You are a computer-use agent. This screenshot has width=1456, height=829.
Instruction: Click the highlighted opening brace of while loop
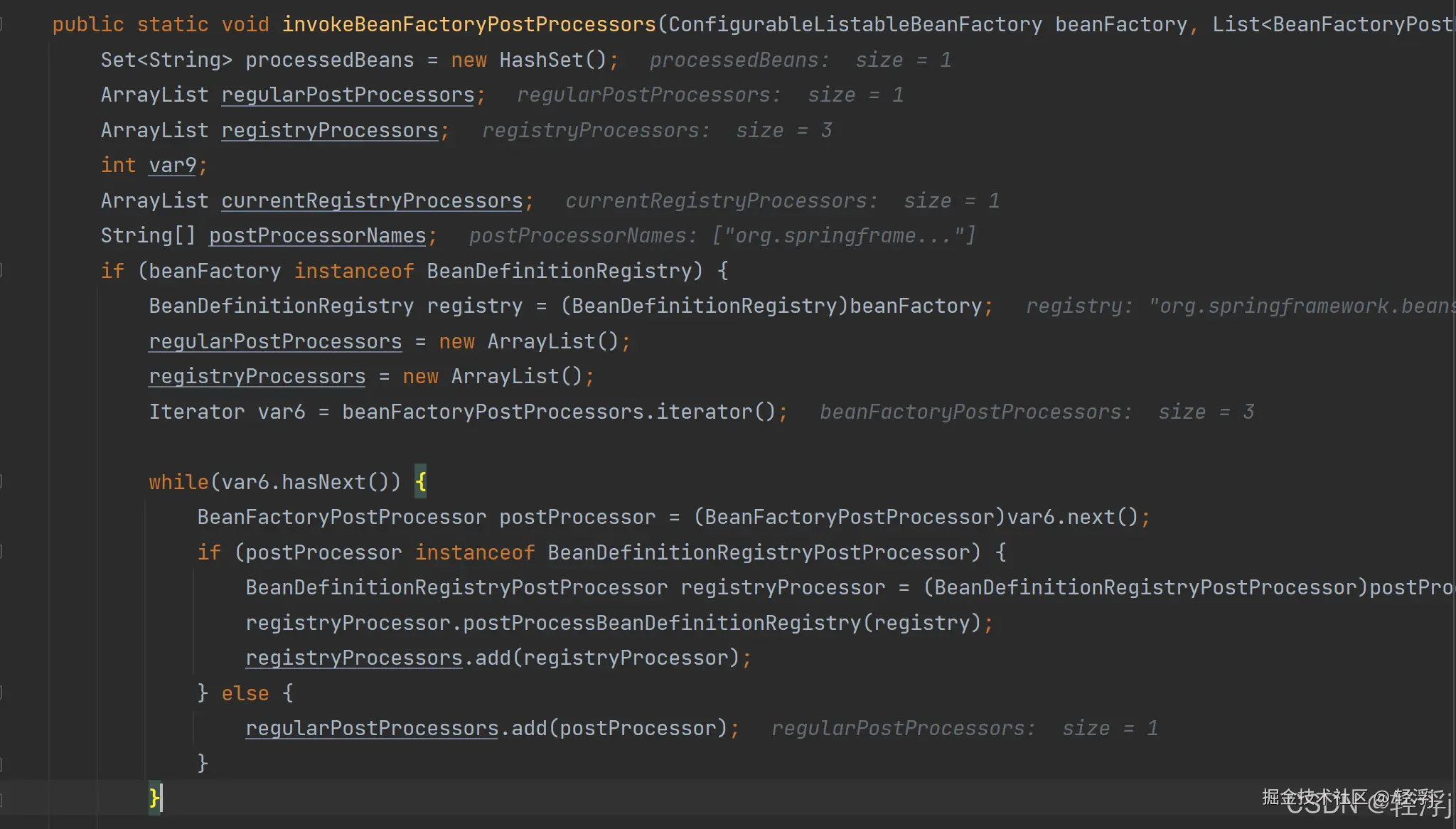(421, 482)
